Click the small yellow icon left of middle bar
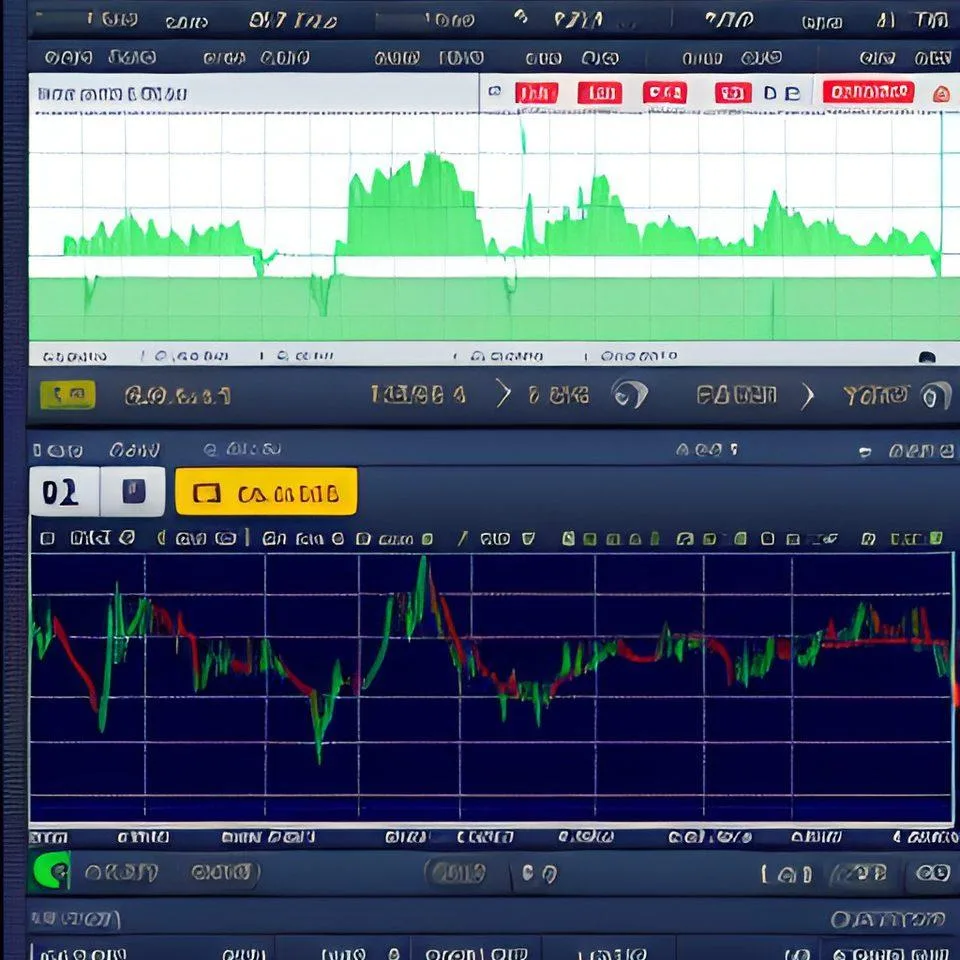 click(67, 395)
